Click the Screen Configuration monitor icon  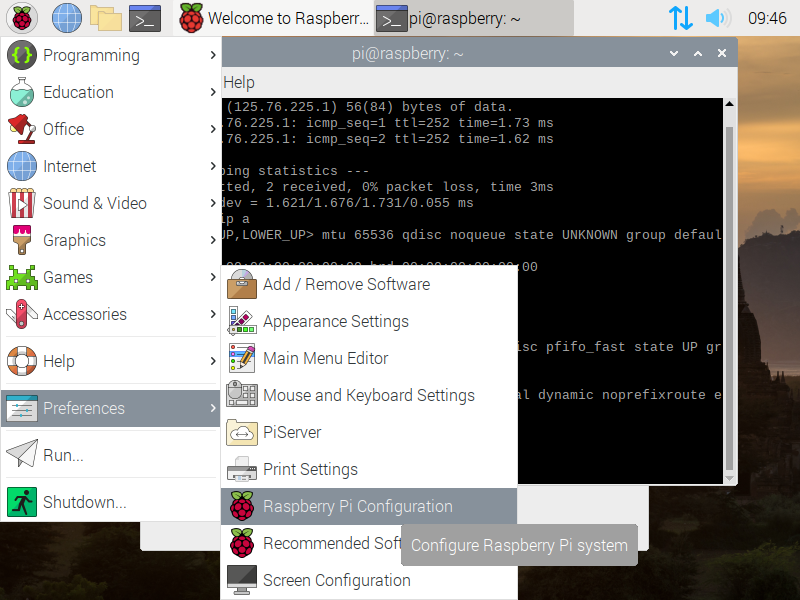pos(242,580)
